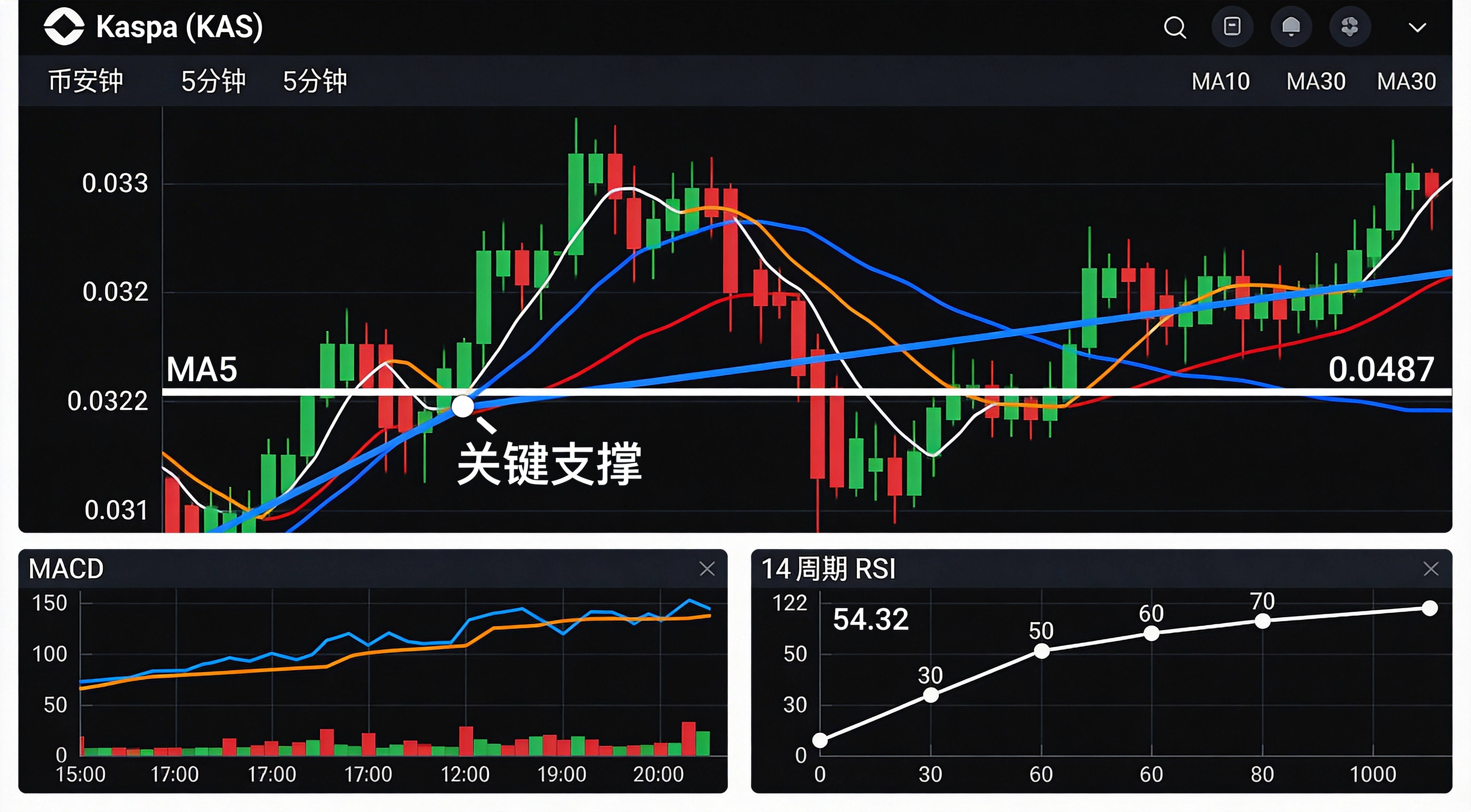Click the white 关键支撑 marker dot
This screenshot has width=1471, height=812.
tap(463, 406)
